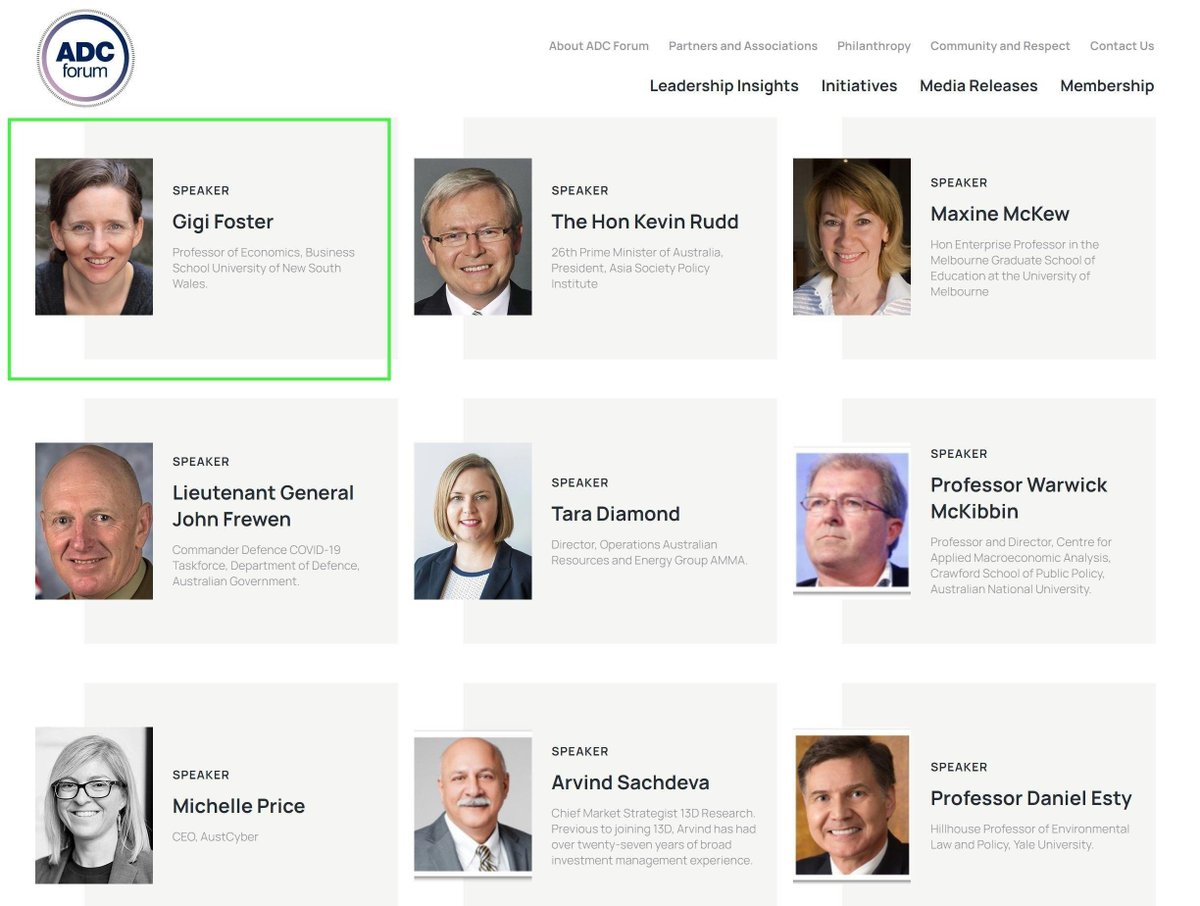Click Arvind Sachdeva's portrait photo
The width and height of the screenshot is (1200, 906).
pos(473,805)
